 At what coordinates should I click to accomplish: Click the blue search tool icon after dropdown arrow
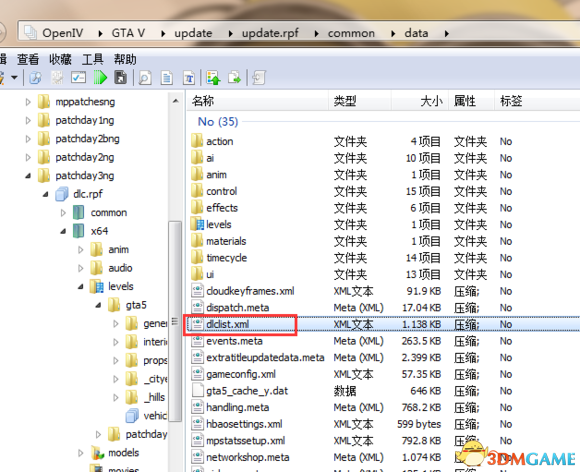point(36,78)
